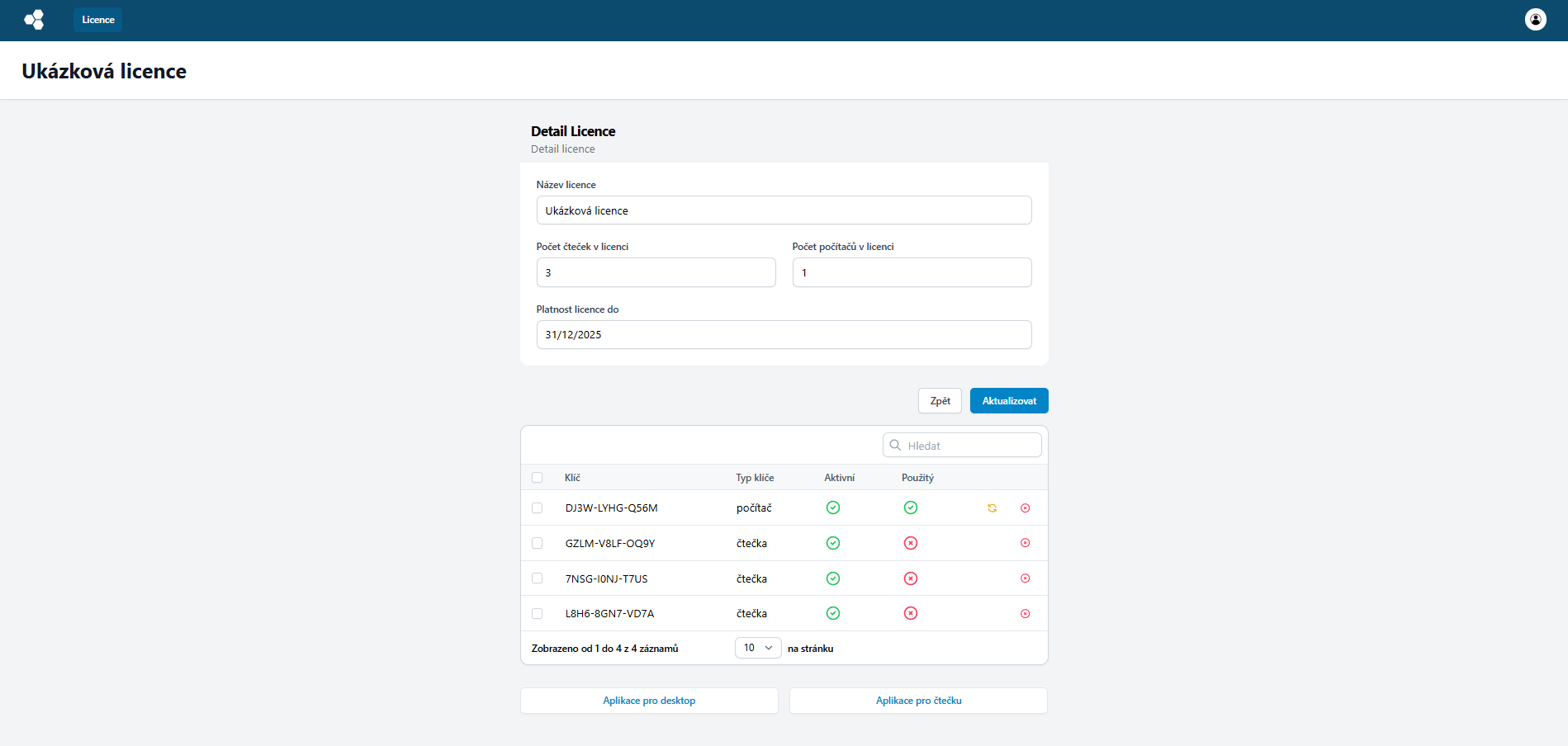Sort table by Klíč column header
The image size is (1568, 746).
(572, 478)
